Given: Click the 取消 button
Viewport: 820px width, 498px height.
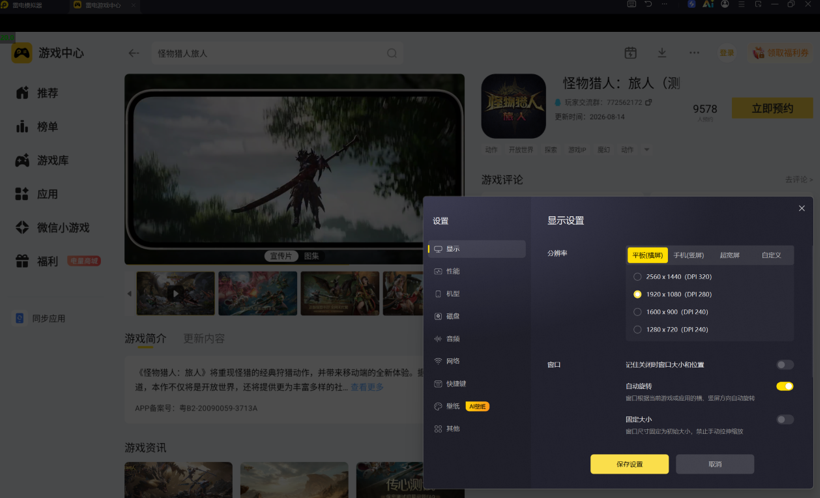Looking at the screenshot, I should point(715,464).
